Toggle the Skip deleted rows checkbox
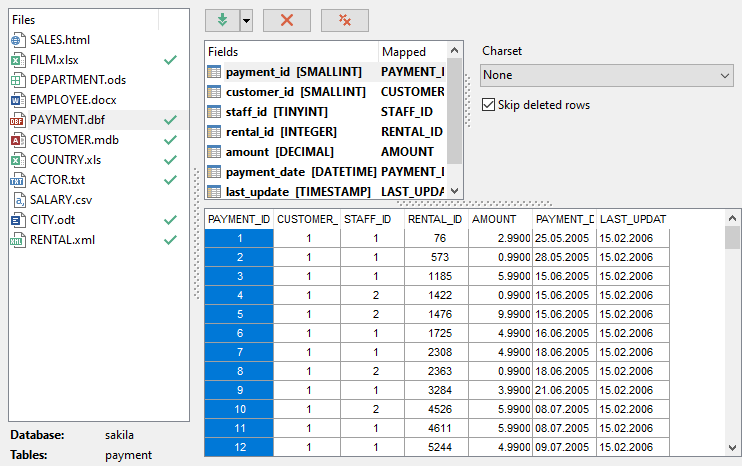Screen dimensions: 742x466 [488, 105]
